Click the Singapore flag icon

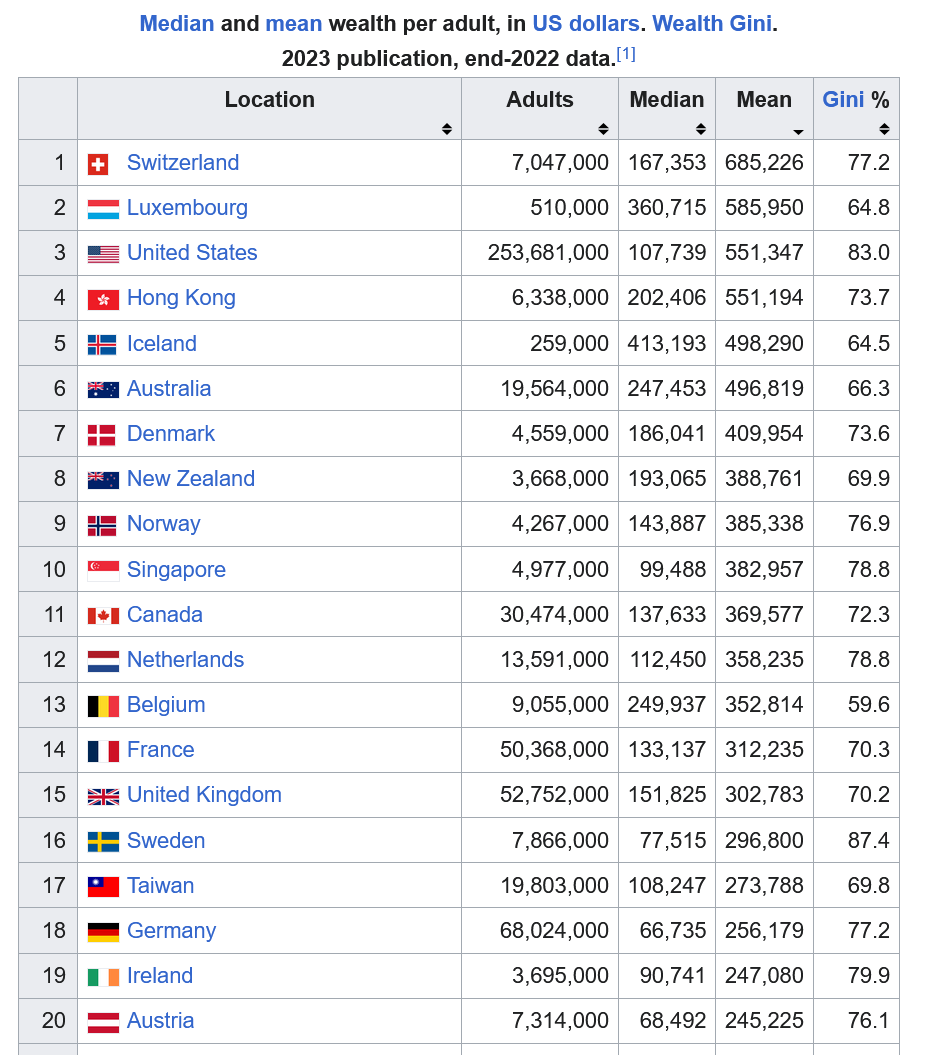pyautogui.click(x=103, y=571)
